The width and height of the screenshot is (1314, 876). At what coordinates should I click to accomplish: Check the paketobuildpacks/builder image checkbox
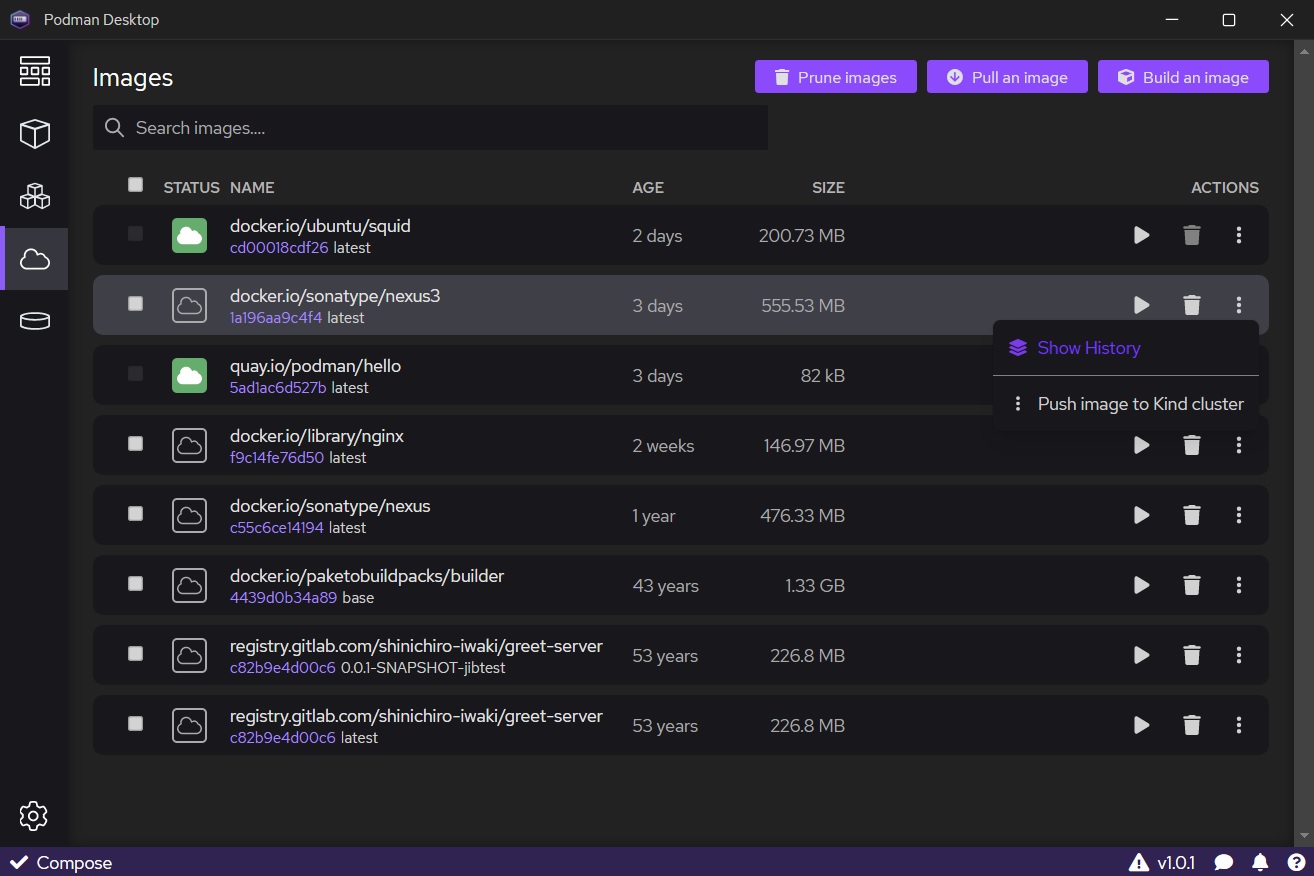(136, 584)
